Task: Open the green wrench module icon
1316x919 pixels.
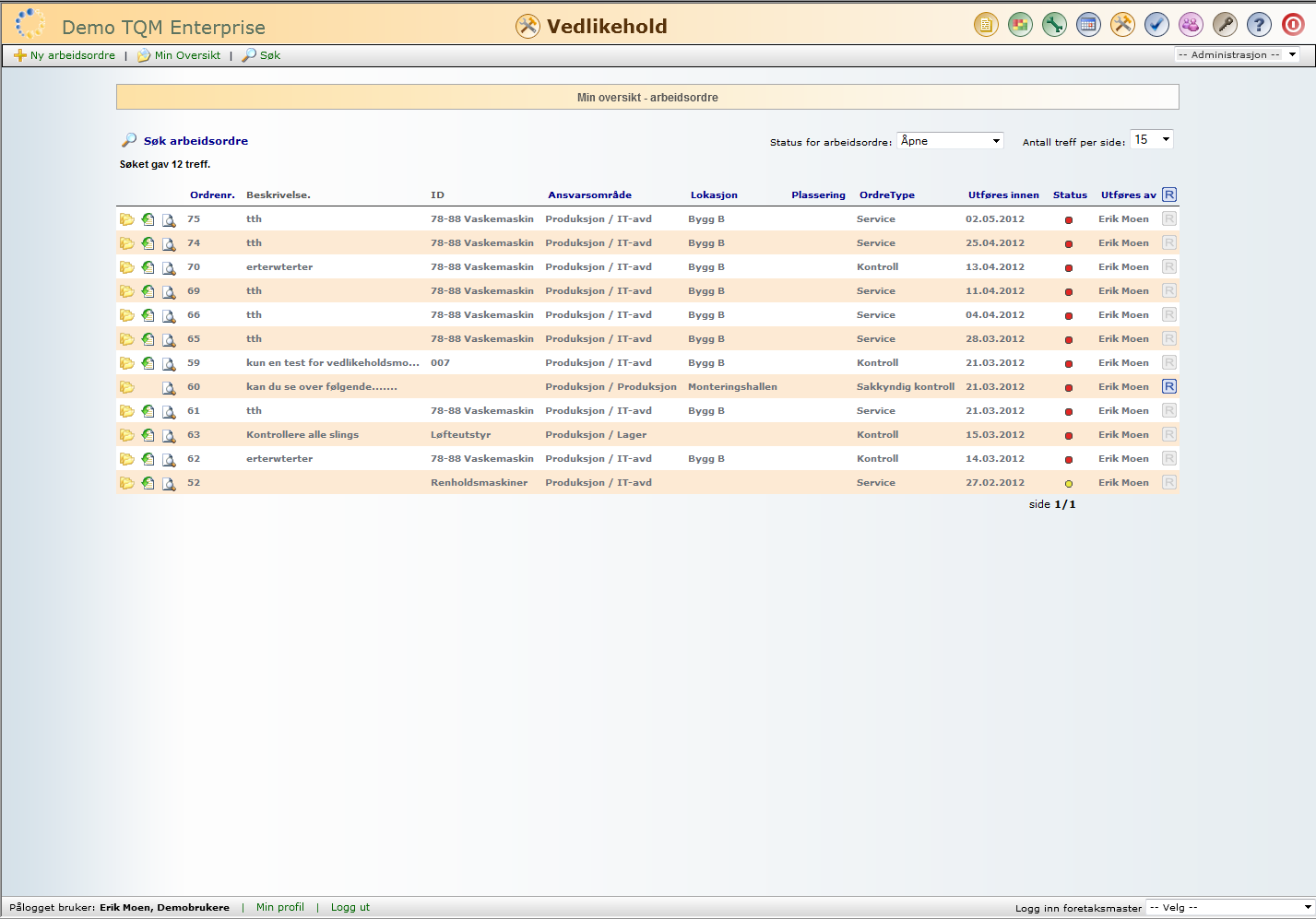Action: 1054,25
